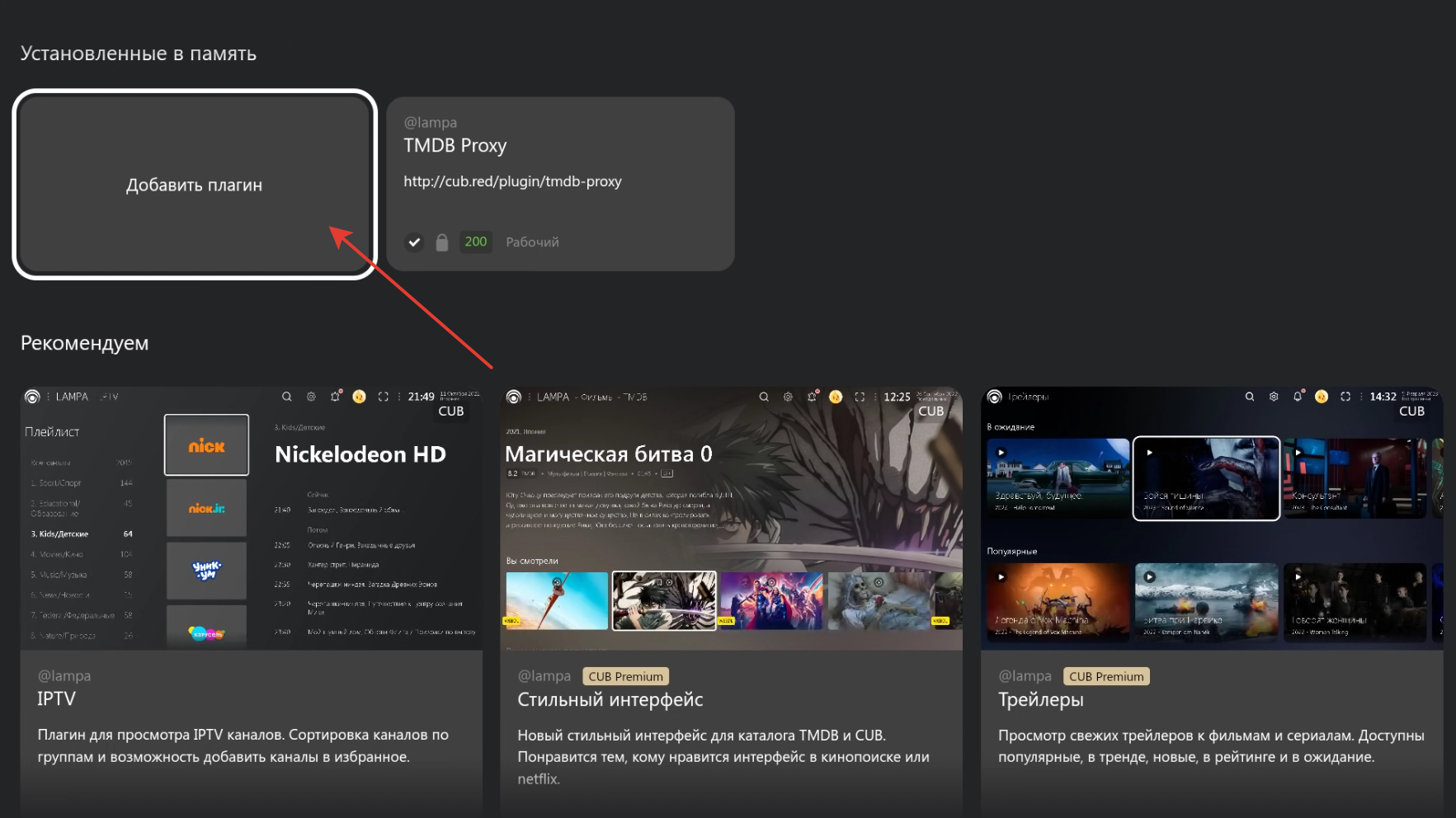Click the search icon in IPTV preview
Viewport: 1456px width, 818px height.
tap(287, 397)
